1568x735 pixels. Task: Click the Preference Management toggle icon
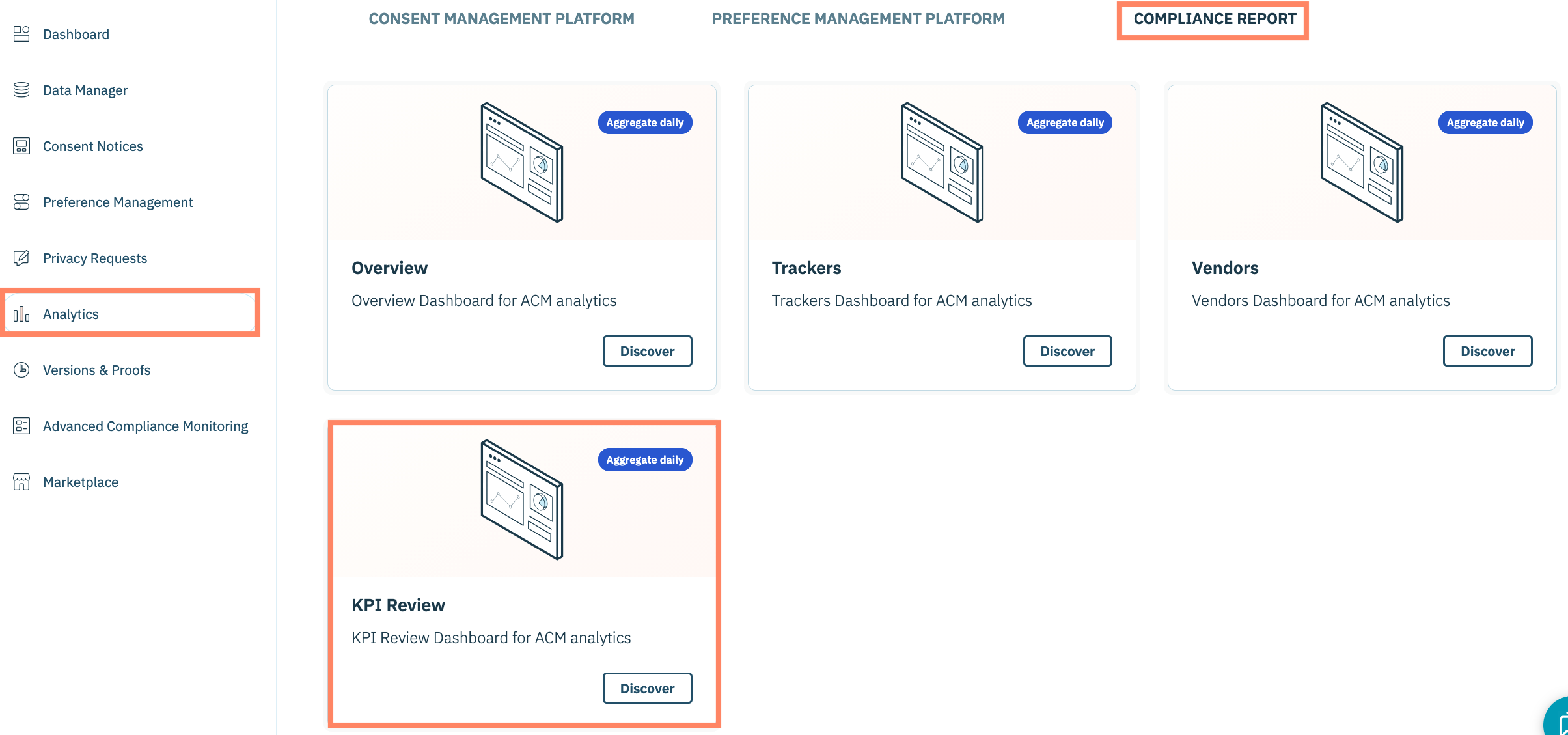[21, 202]
